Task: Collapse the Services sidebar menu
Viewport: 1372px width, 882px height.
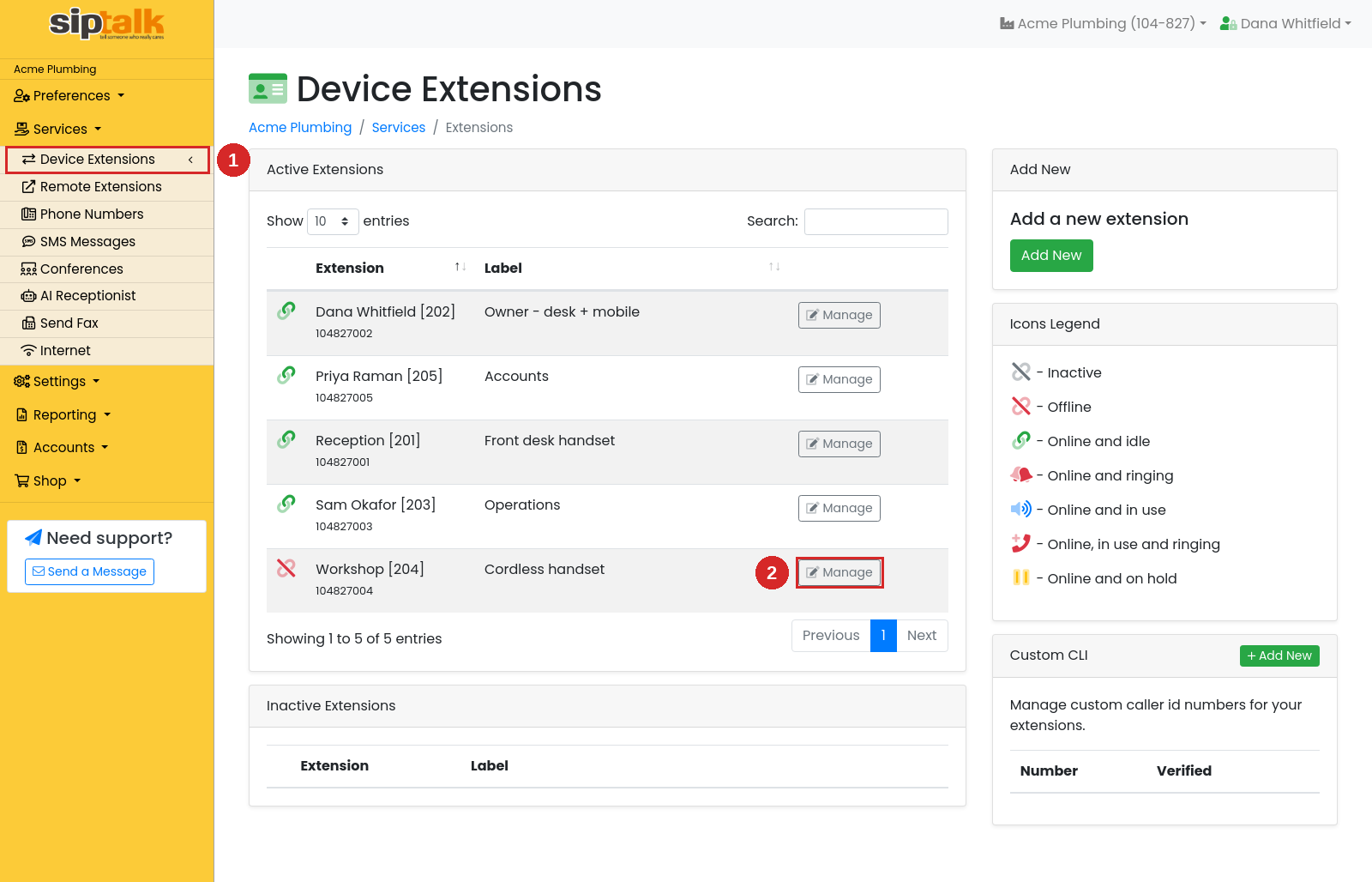Action: 58,129
